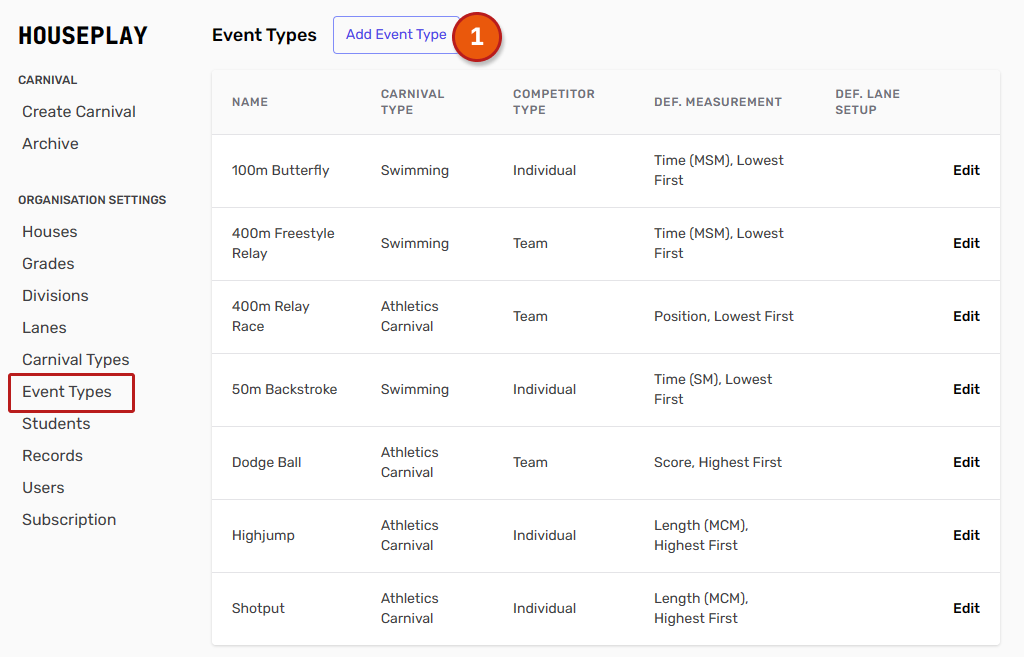
Task: Go to the Archive page
Action: click(x=50, y=144)
